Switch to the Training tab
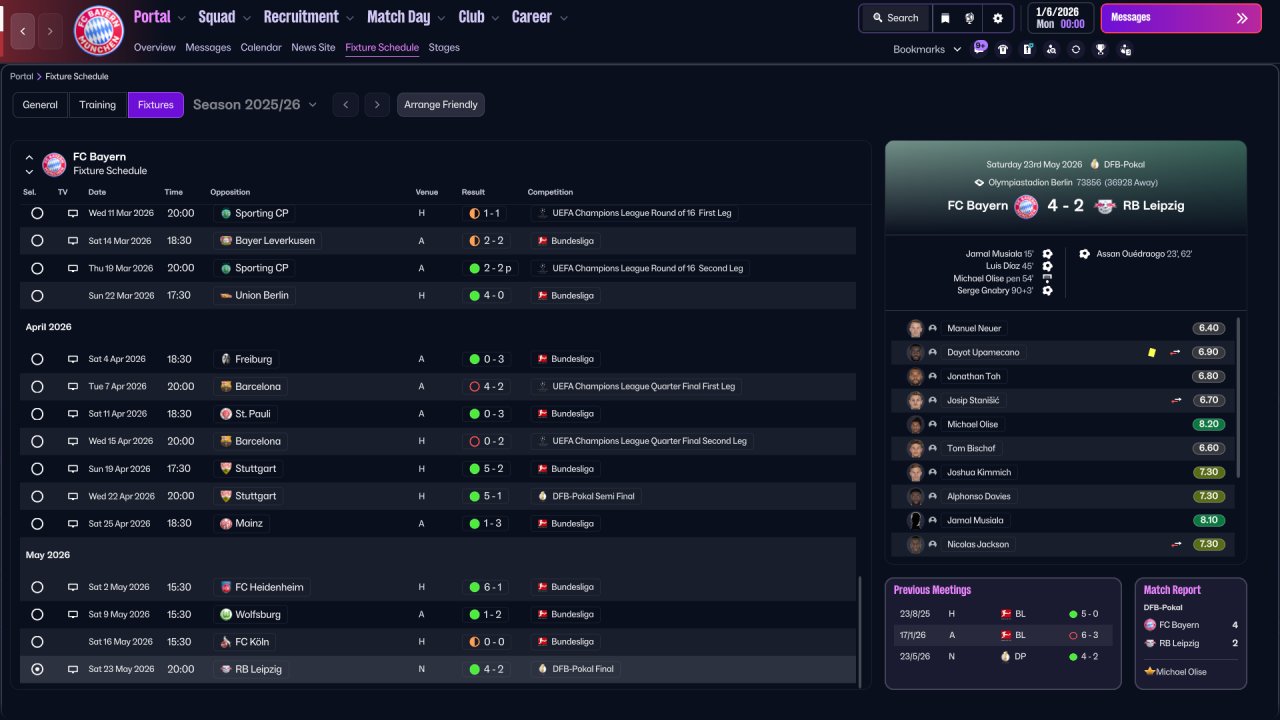This screenshot has height=720, width=1280. point(98,105)
